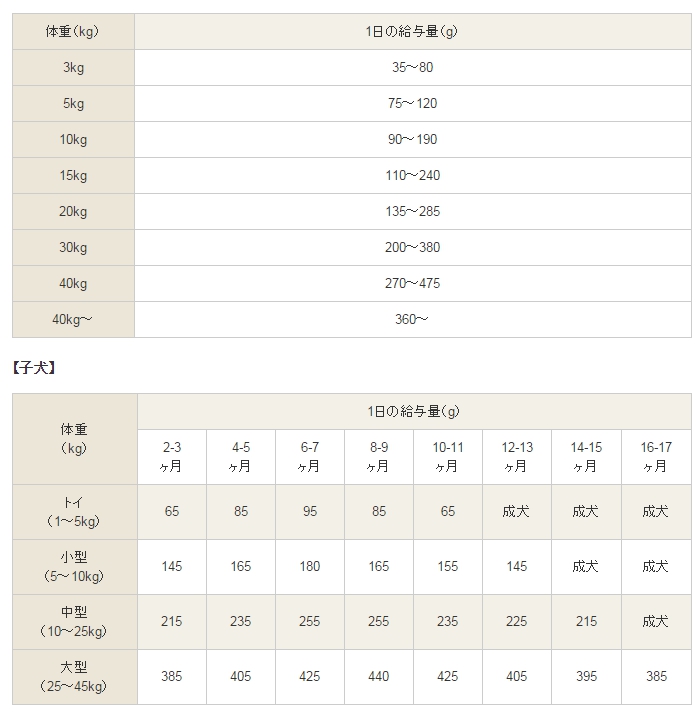The width and height of the screenshot is (697, 716).
Task: Click the 15kg weight row label
Action: coord(73,175)
